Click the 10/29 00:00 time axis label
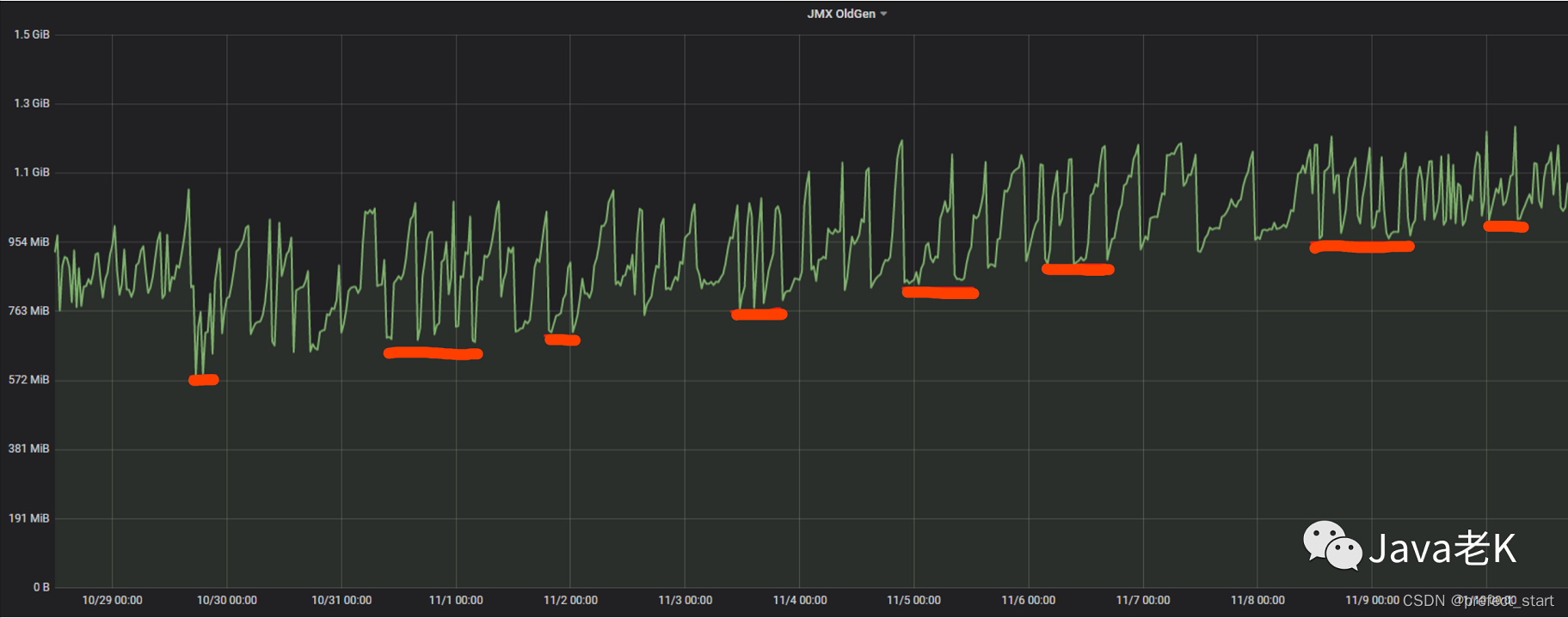This screenshot has height=618, width=1568. pos(112,600)
